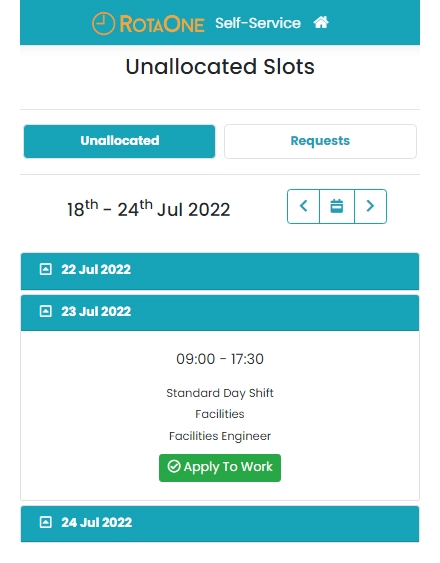This screenshot has height=563, width=440.
Task: Go to previous week arrow
Action: click(x=304, y=206)
